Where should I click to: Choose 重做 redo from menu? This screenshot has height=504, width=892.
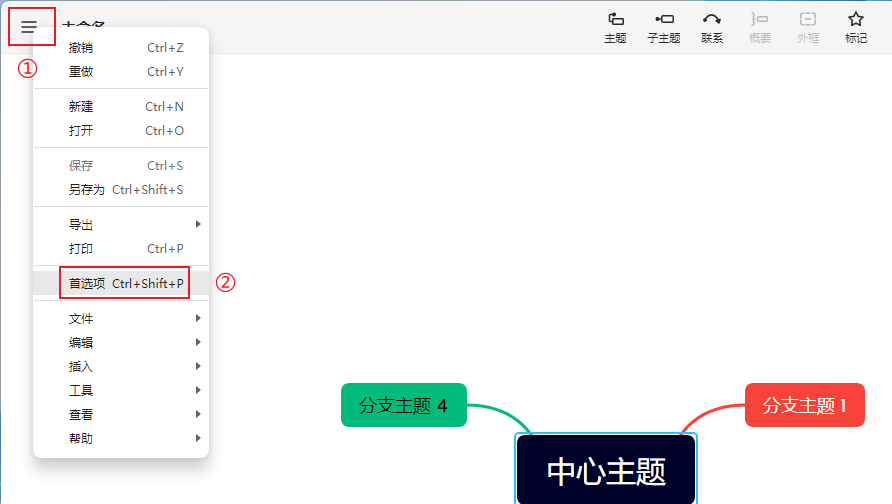pos(121,72)
